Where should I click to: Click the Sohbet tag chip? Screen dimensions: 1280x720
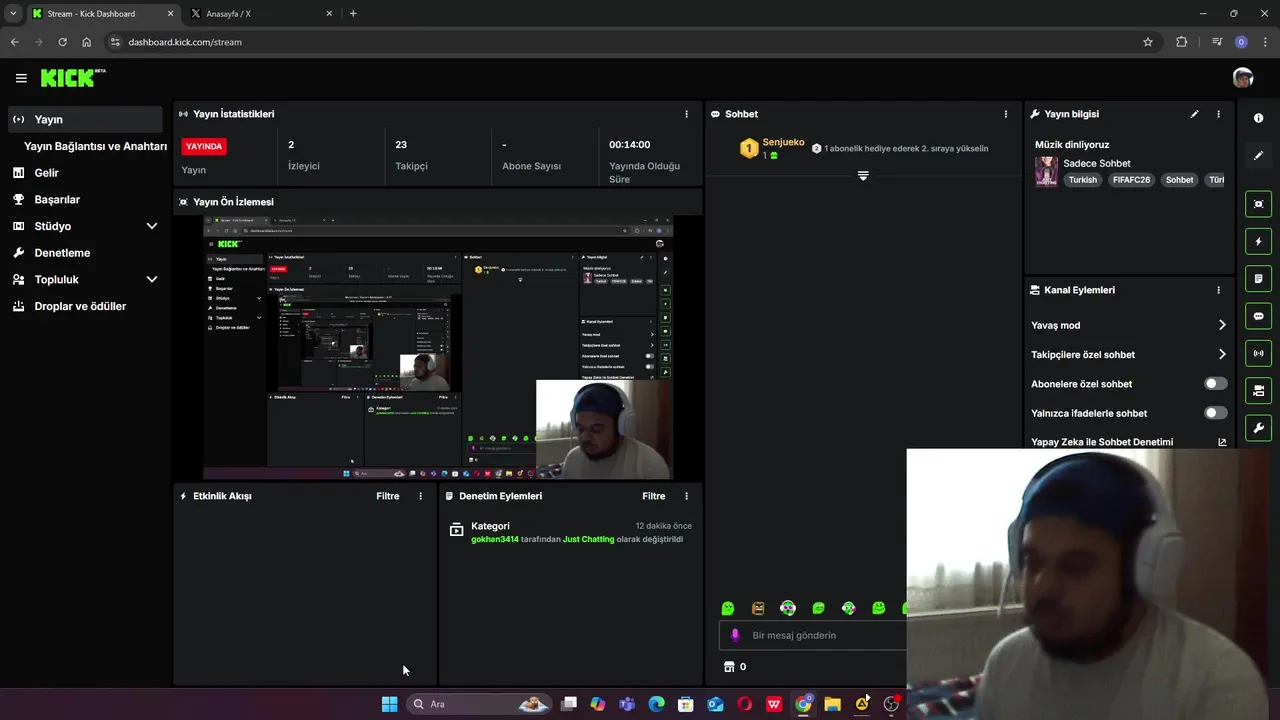pos(1180,180)
